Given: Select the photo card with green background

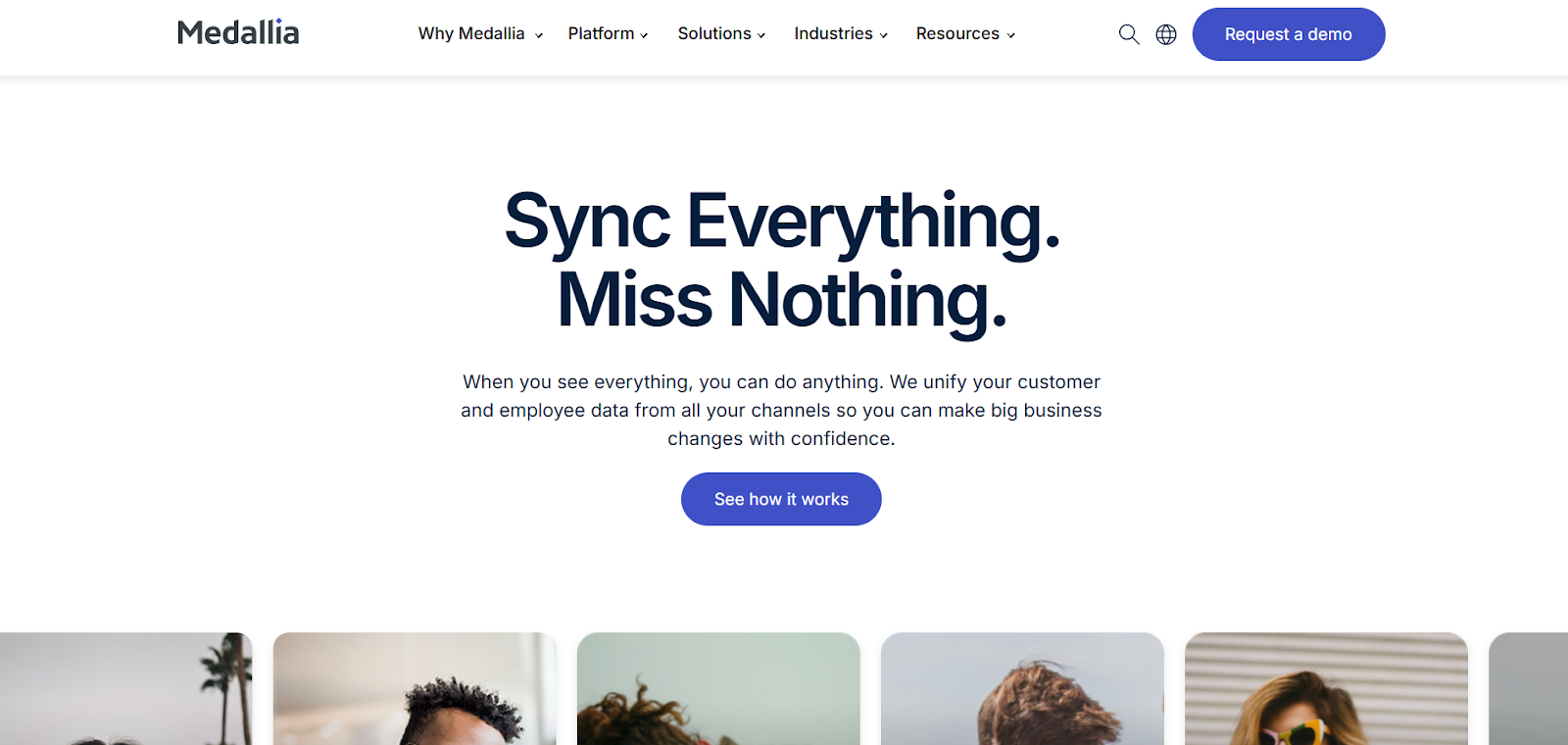Looking at the screenshot, I should (718, 688).
